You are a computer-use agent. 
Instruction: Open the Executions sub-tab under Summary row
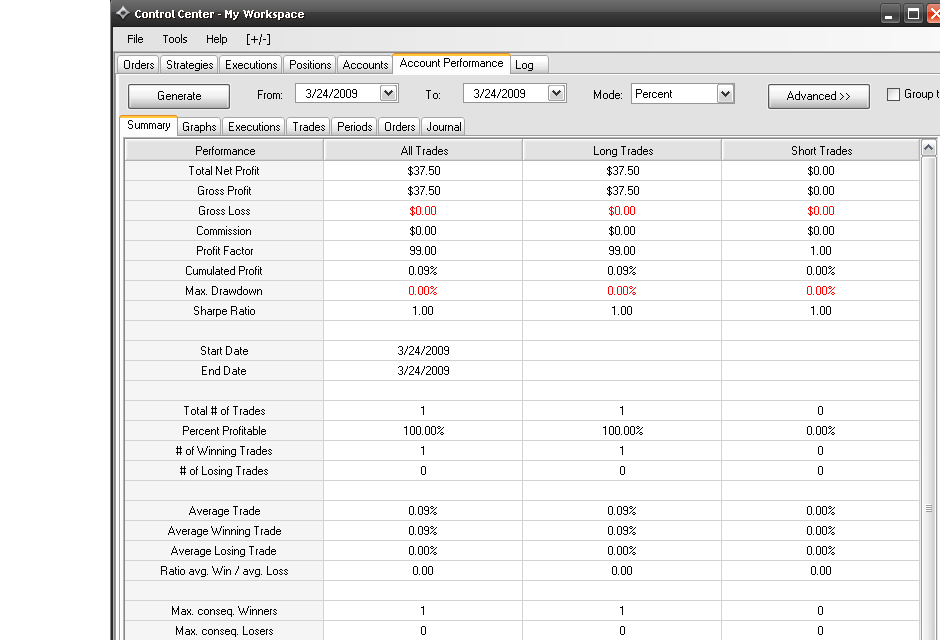[254, 126]
